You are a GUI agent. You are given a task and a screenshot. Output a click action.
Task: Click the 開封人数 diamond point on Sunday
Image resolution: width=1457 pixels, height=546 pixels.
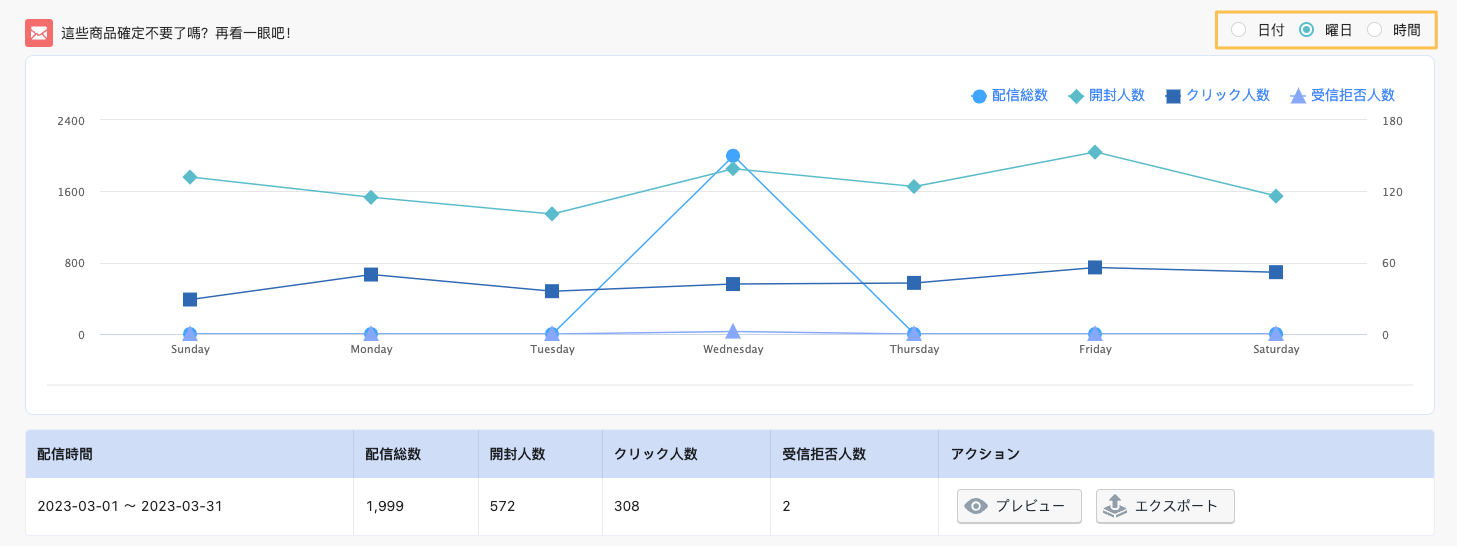click(x=190, y=177)
